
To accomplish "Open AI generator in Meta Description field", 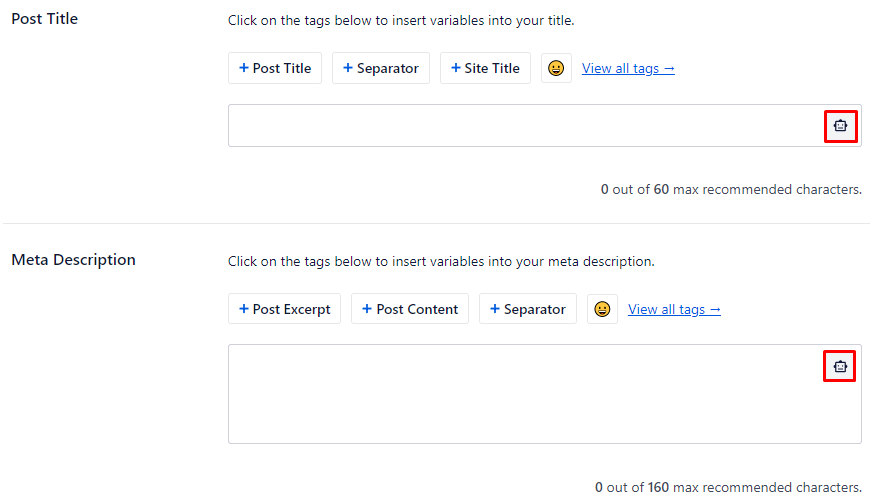I will pos(840,366).
